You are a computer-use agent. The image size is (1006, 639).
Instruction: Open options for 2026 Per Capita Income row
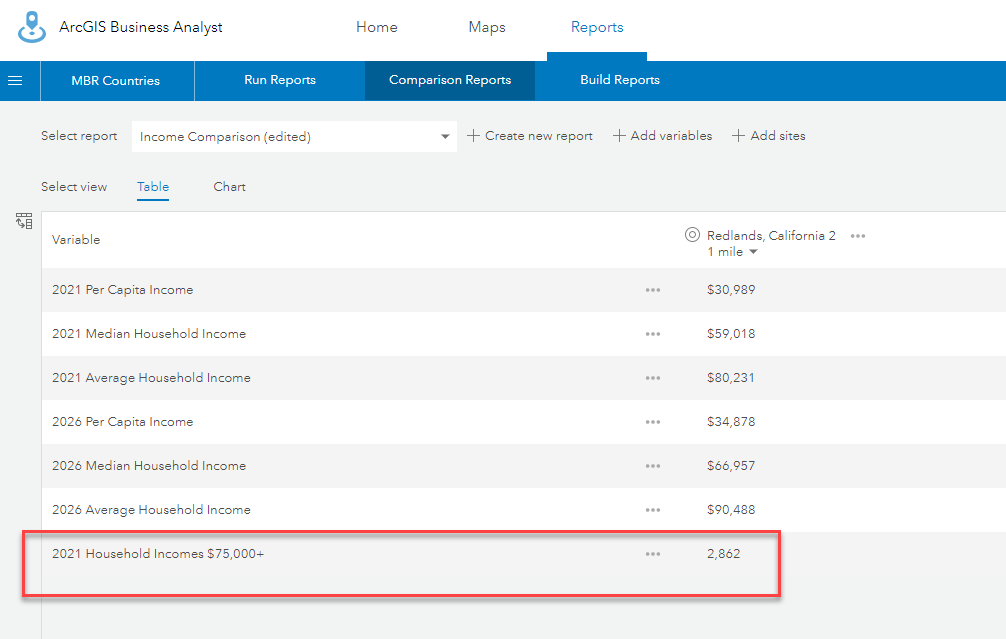pyautogui.click(x=653, y=422)
